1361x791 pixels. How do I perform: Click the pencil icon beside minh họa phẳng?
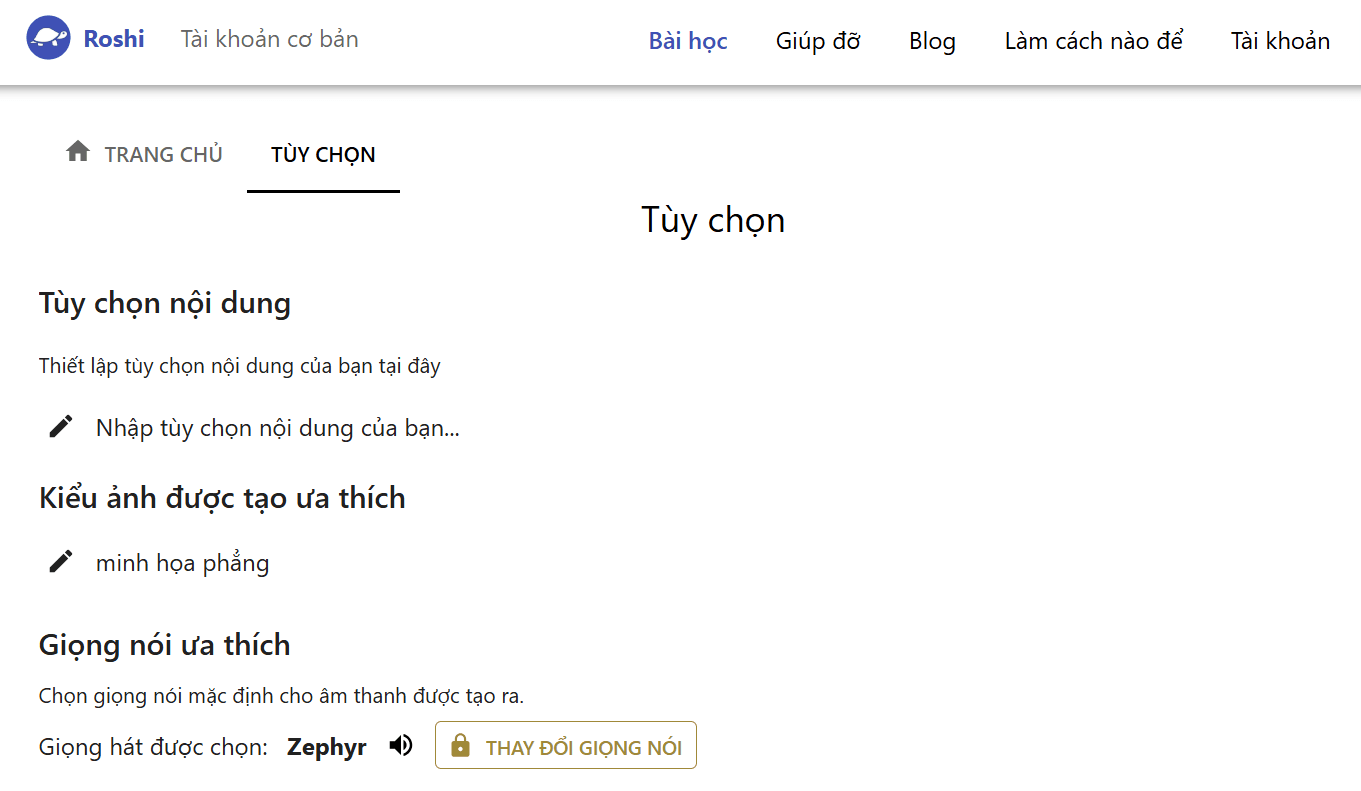click(x=59, y=561)
